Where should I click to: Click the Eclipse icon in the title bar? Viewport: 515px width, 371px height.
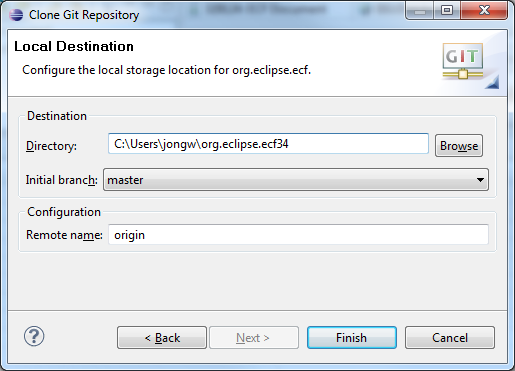[16, 15]
